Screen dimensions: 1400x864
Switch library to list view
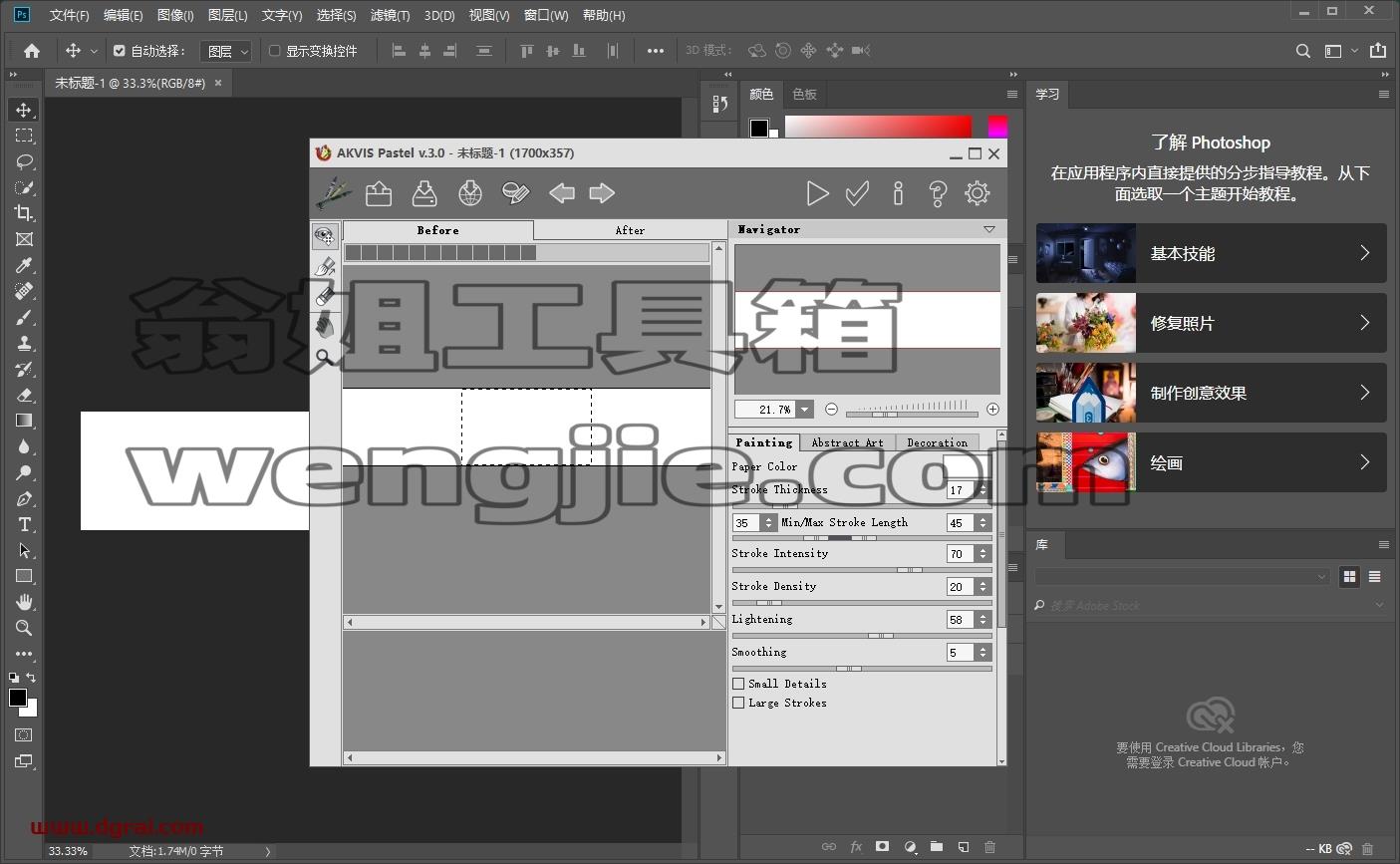coord(1374,576)
